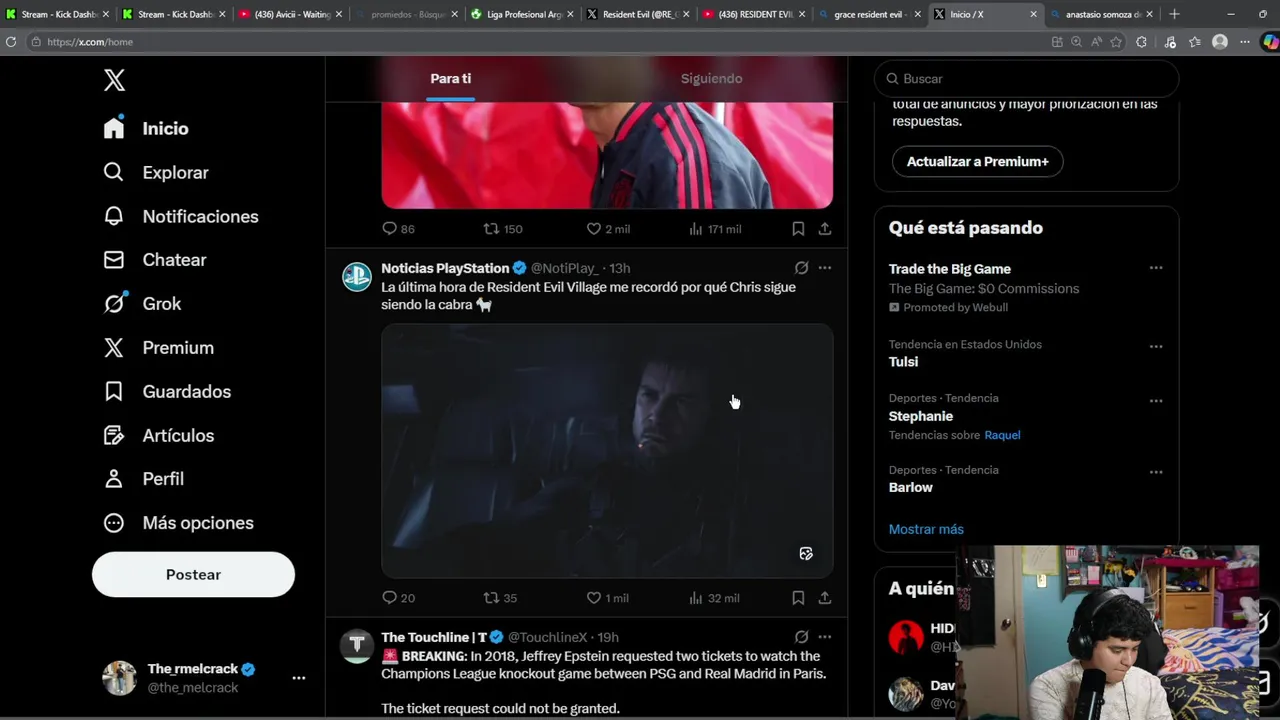Open more options on The Touchline post
The width and height of the screenshot is (1280, 720).
coord(825,637)
